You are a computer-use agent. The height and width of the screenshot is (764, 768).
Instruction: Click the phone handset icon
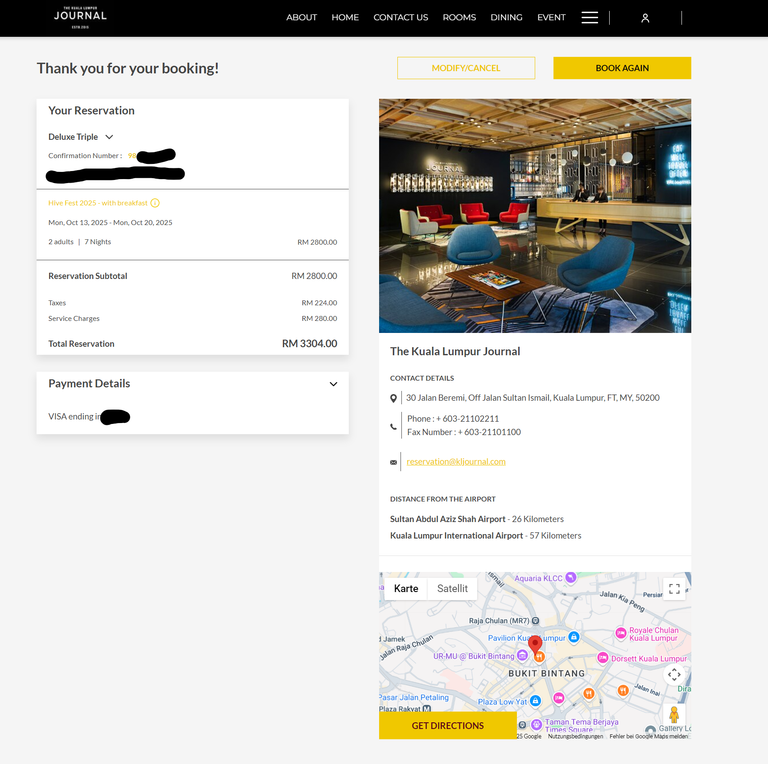coord(393,426)
